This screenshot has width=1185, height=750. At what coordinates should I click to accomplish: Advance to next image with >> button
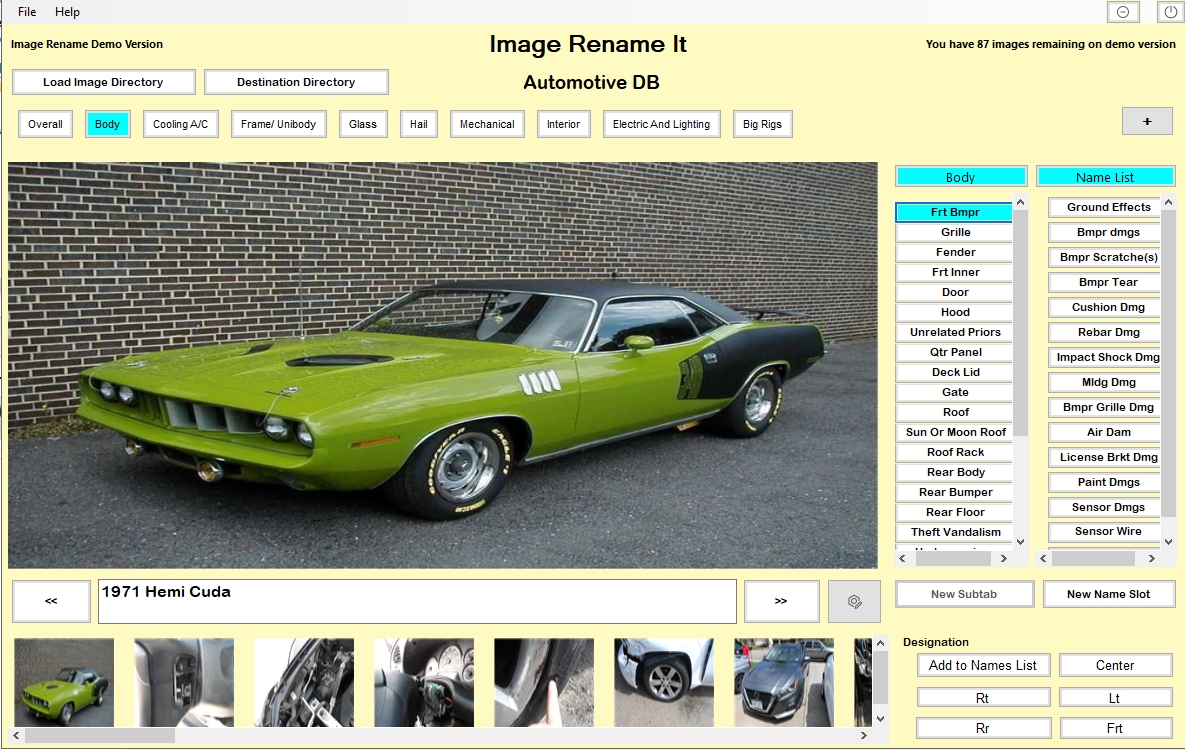780,601
